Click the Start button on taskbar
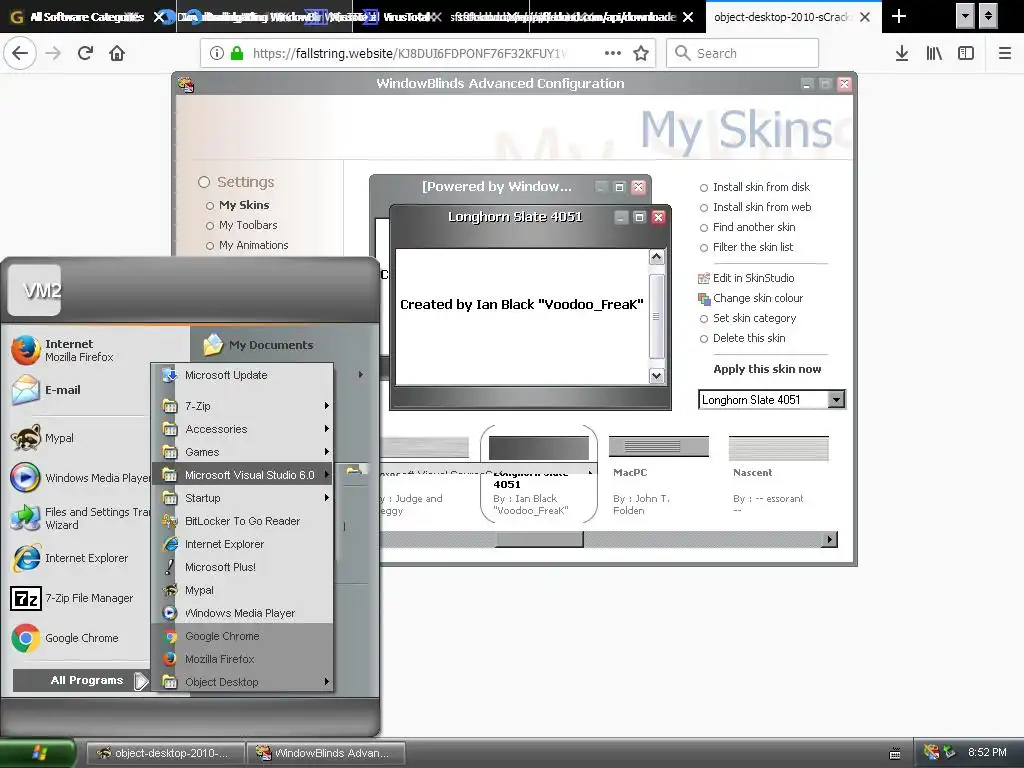The height and width of the screenshot is (768, 1024). (38, 752)
